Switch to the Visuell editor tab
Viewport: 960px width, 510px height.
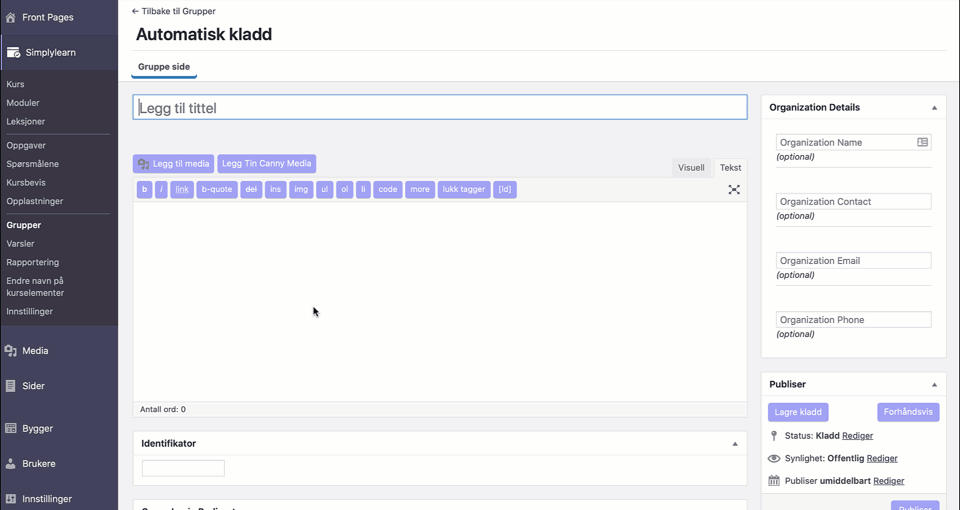click(x=691, y=168)
